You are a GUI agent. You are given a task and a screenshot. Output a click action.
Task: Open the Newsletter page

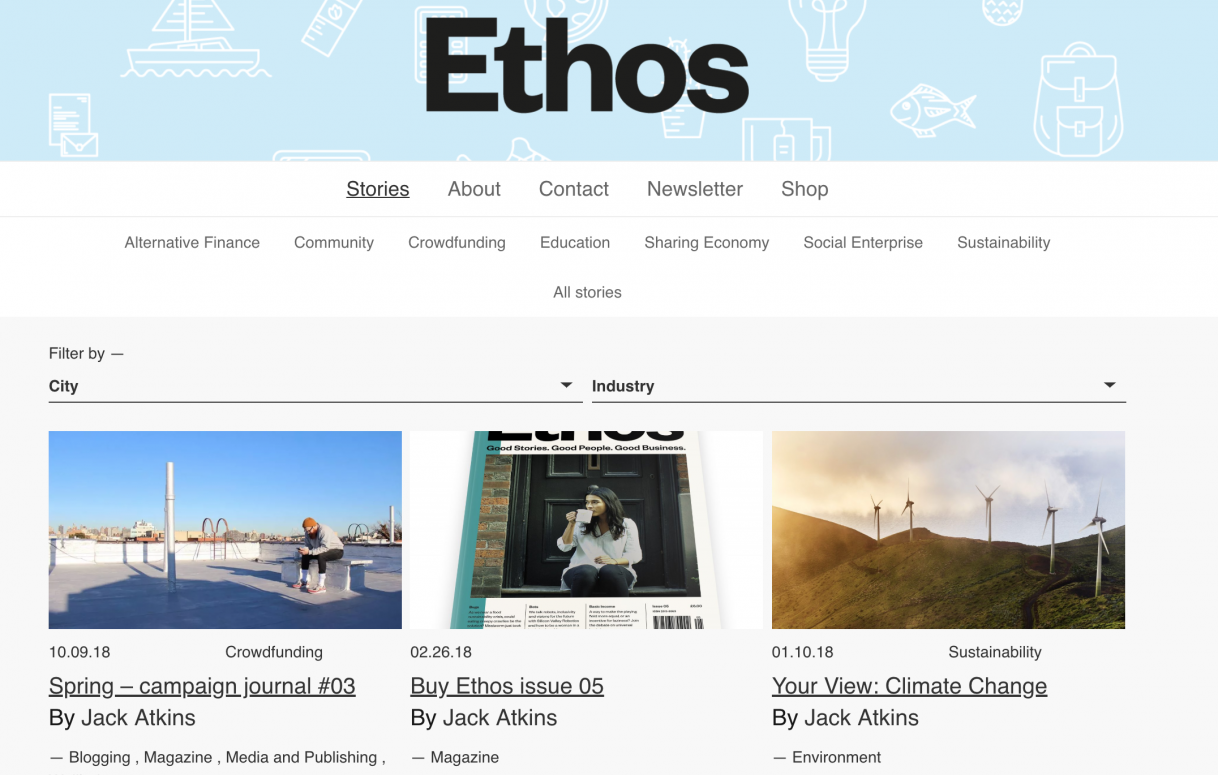click(x=695, y=189)
